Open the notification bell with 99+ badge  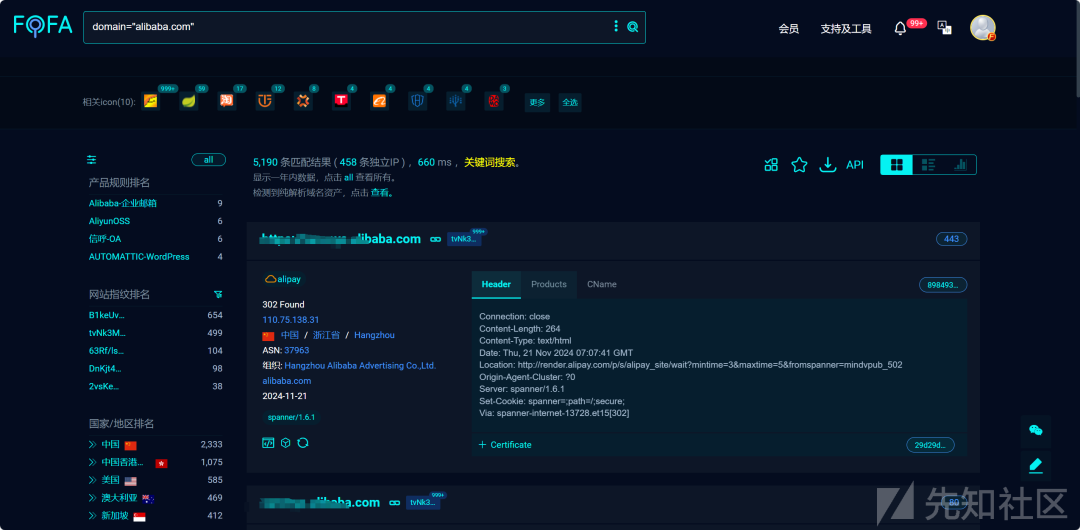900,28
